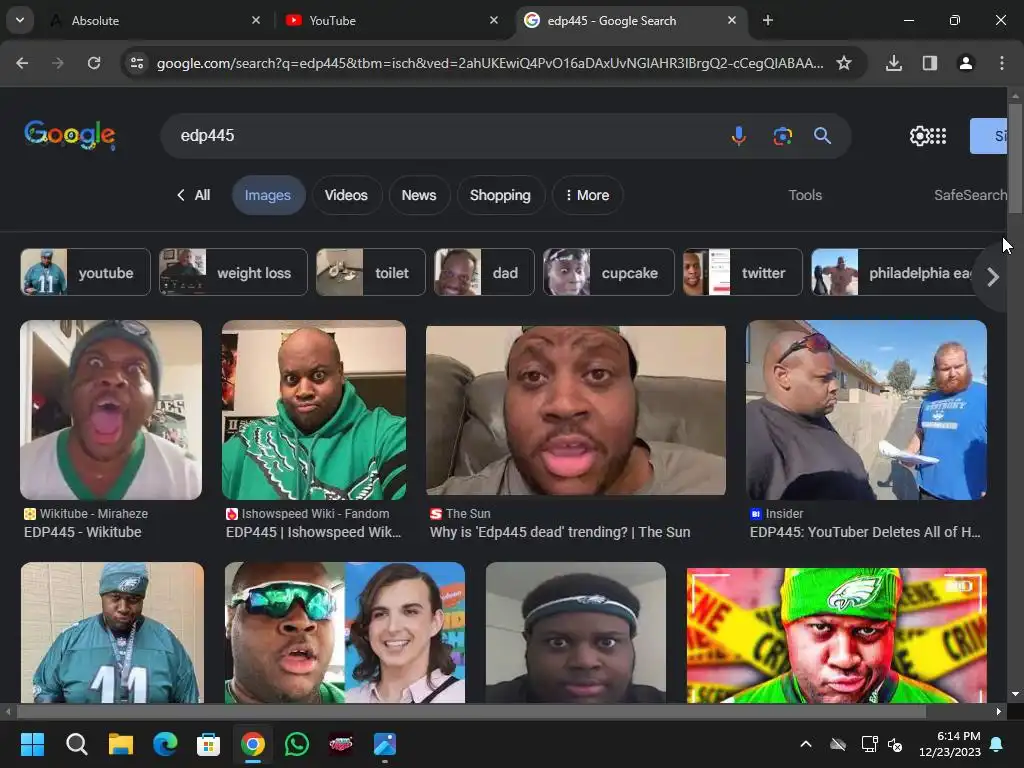The image size is (1024, 768).
Task: Open new tab with plus button
Action: tap(768, 20)
